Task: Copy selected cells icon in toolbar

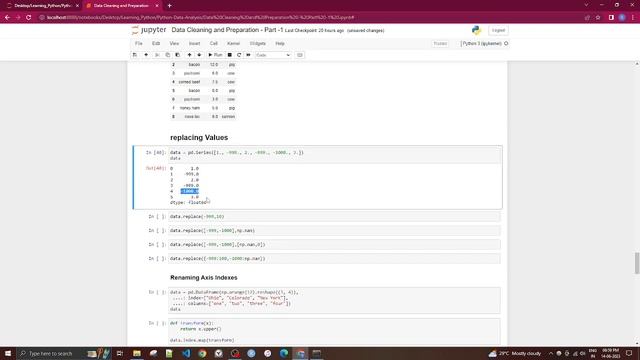Action: click(x=167, y=55)
